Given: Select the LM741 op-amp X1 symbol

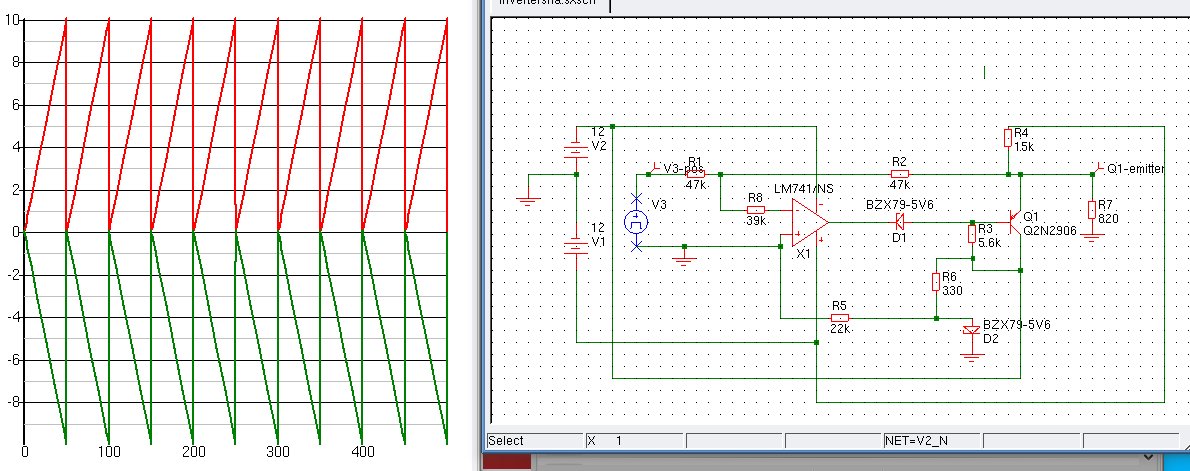Looking at the screenshot, I should (807, 223).
